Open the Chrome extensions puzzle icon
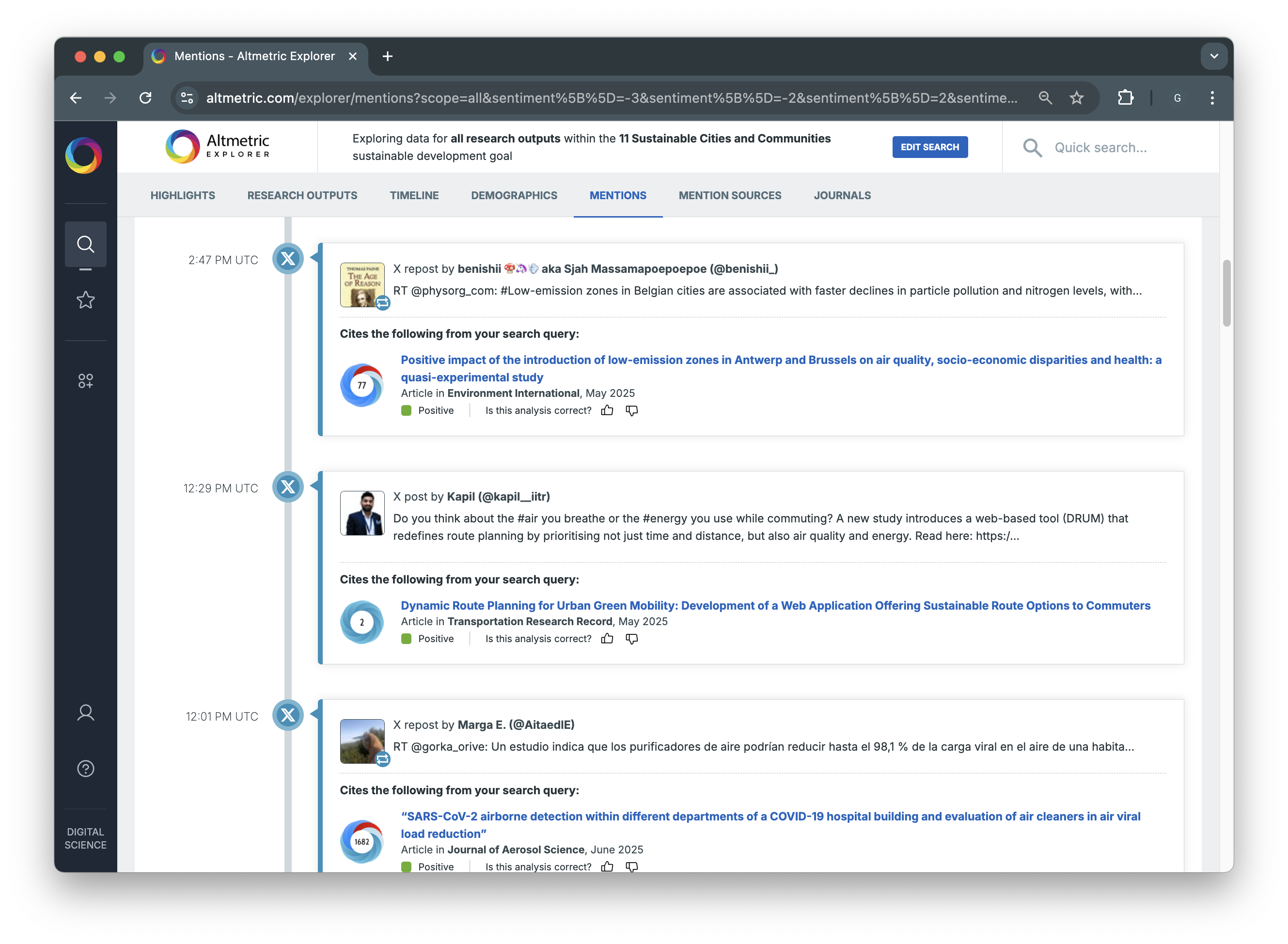 pyautogui.click(x=1125, y=98)
